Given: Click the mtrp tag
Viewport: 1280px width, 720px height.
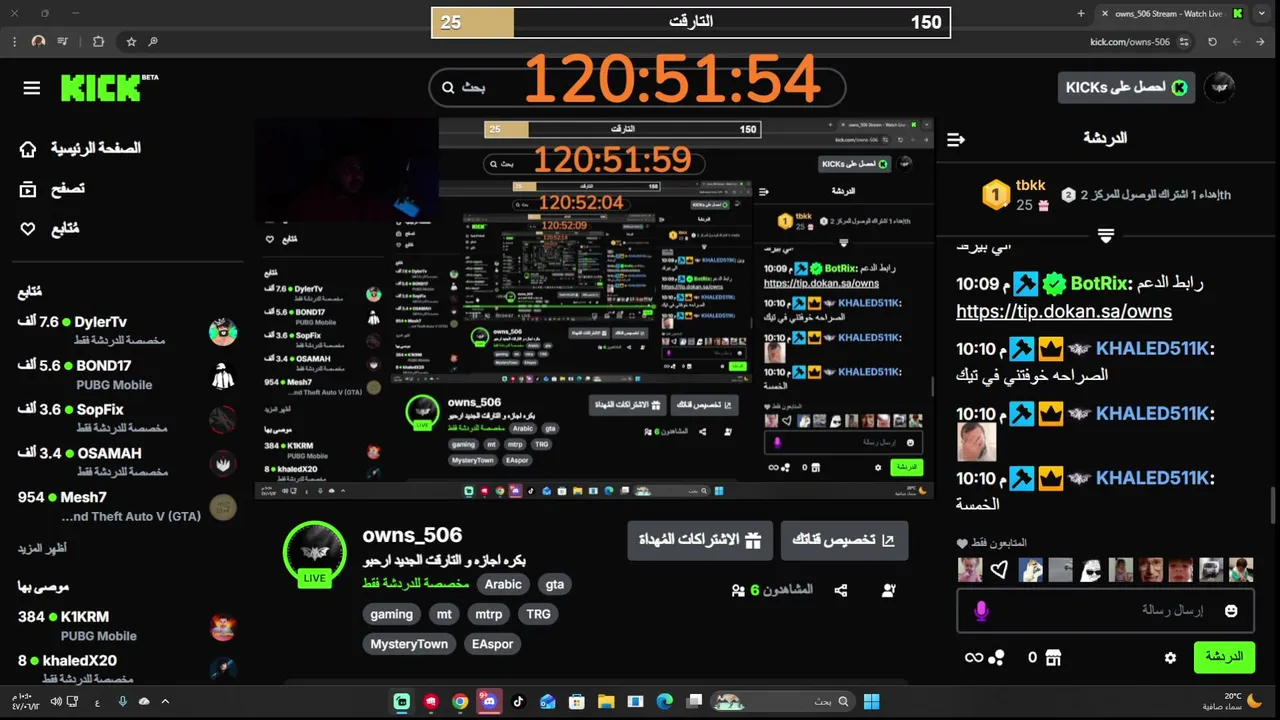Looking at the screenshot, I should pos(488,614).
